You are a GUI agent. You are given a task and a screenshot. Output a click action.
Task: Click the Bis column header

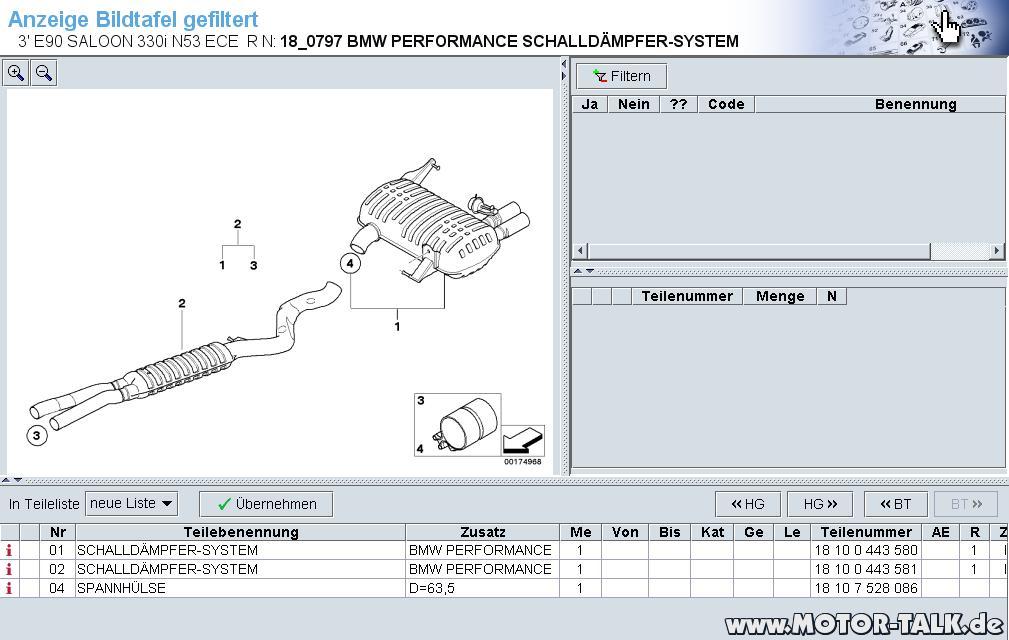(669, 532)
